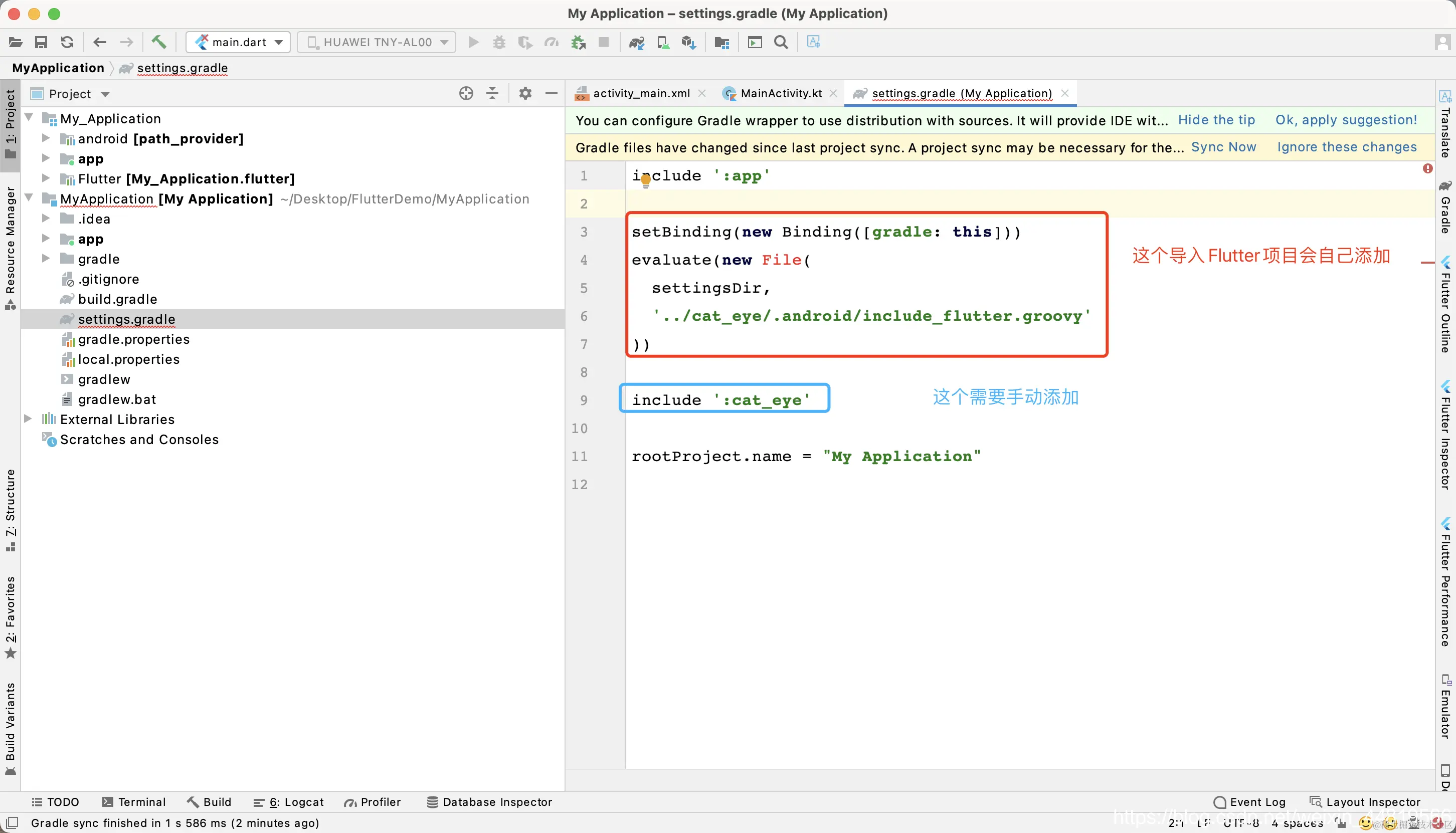Screen dimensions: 1456x833
Task: Open the AVD Manager icon
Action: 663,42
